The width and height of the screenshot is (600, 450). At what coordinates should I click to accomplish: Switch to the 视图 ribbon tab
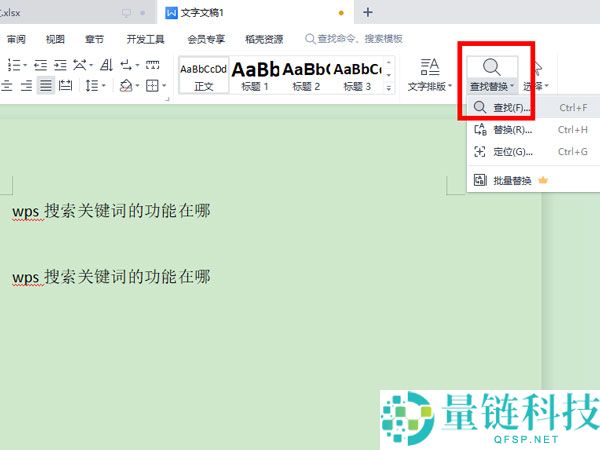55,39
